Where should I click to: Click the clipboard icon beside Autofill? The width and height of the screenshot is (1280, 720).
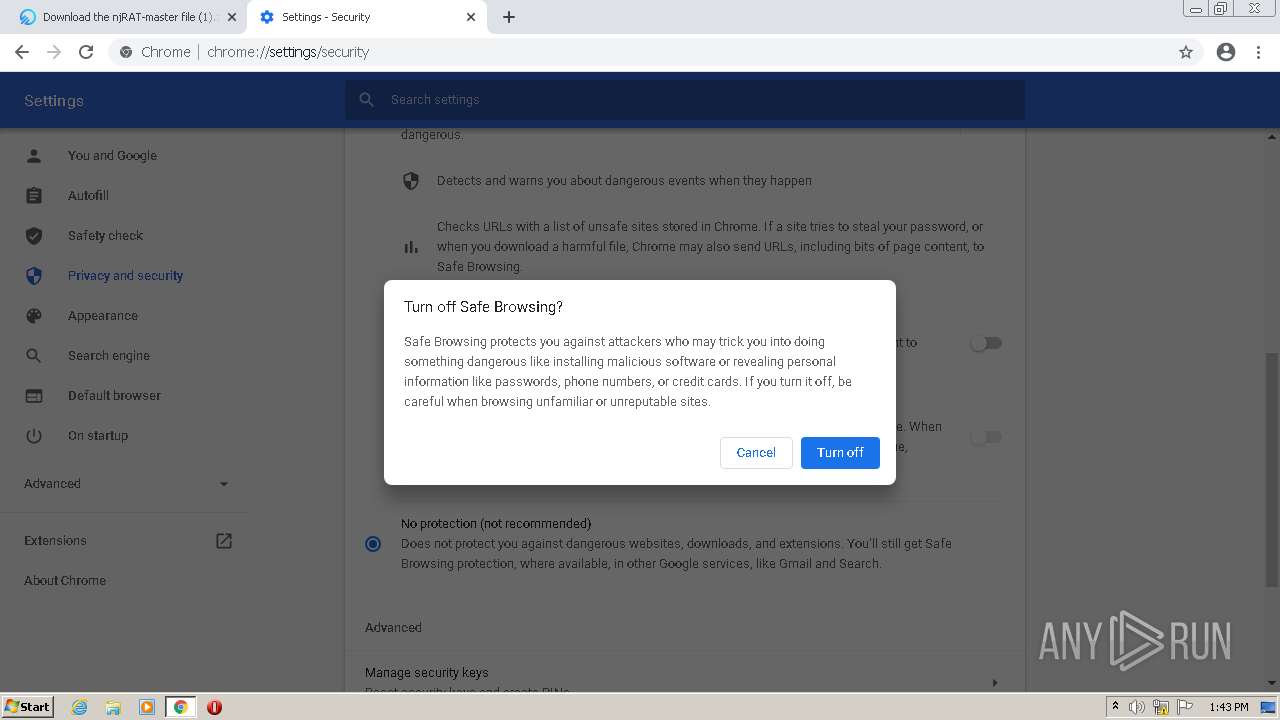click(34, 196)
